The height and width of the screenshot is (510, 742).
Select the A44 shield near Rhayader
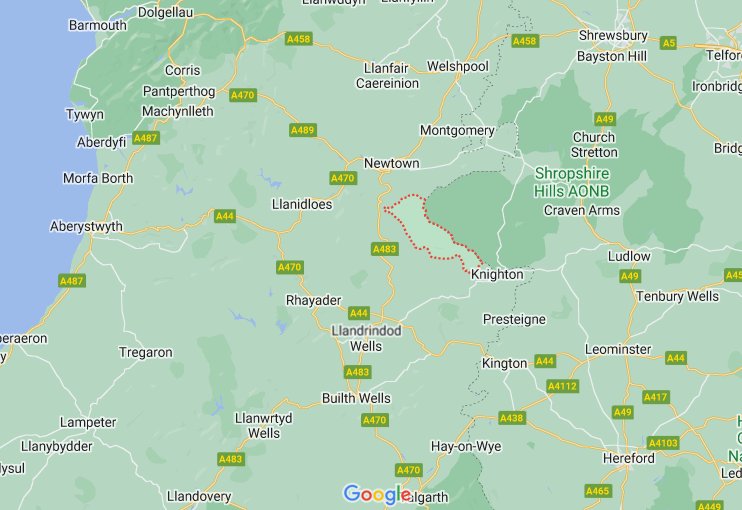point(358,313)
